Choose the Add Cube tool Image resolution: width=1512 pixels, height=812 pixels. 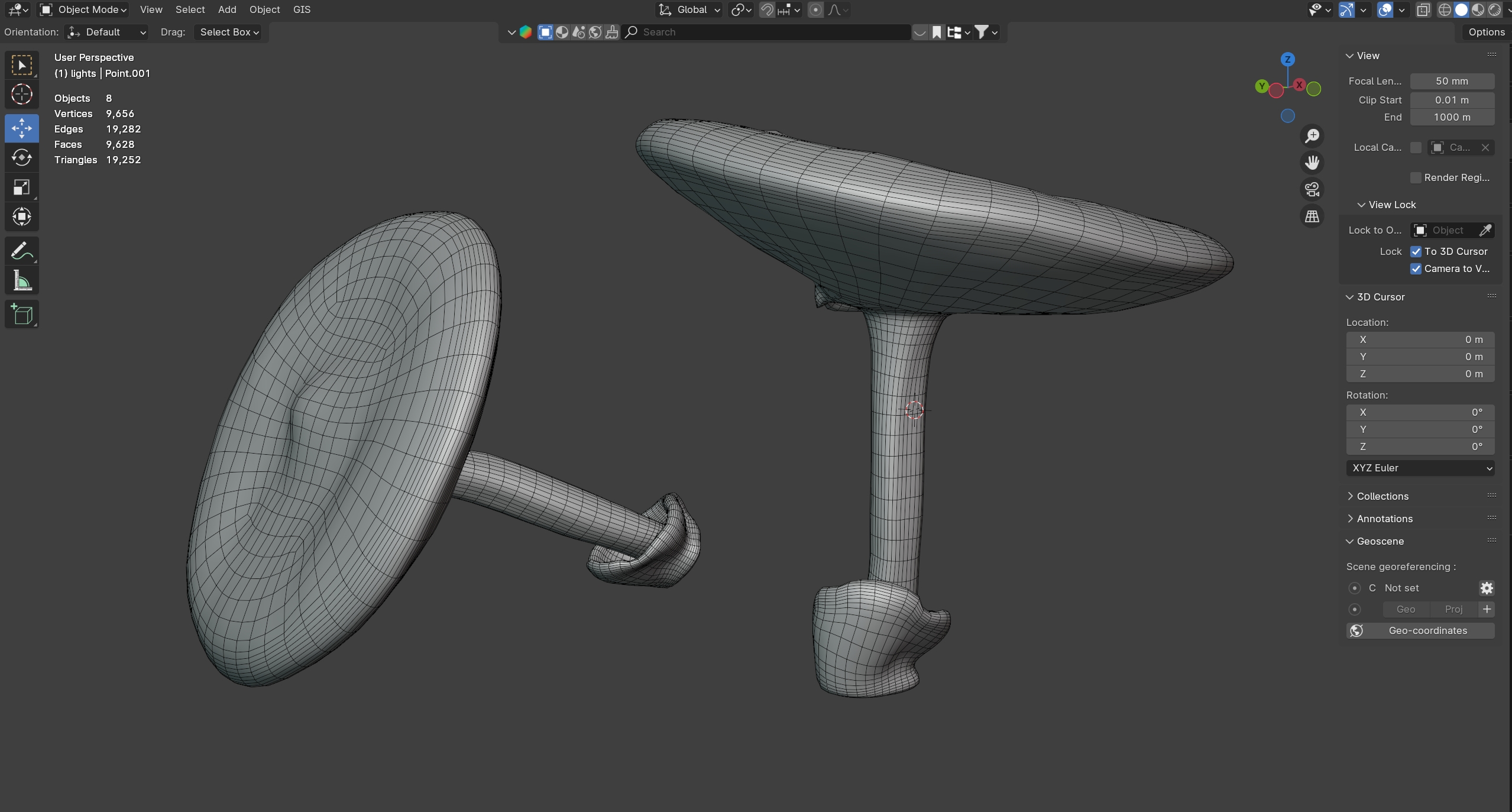[x=22, y=314]
